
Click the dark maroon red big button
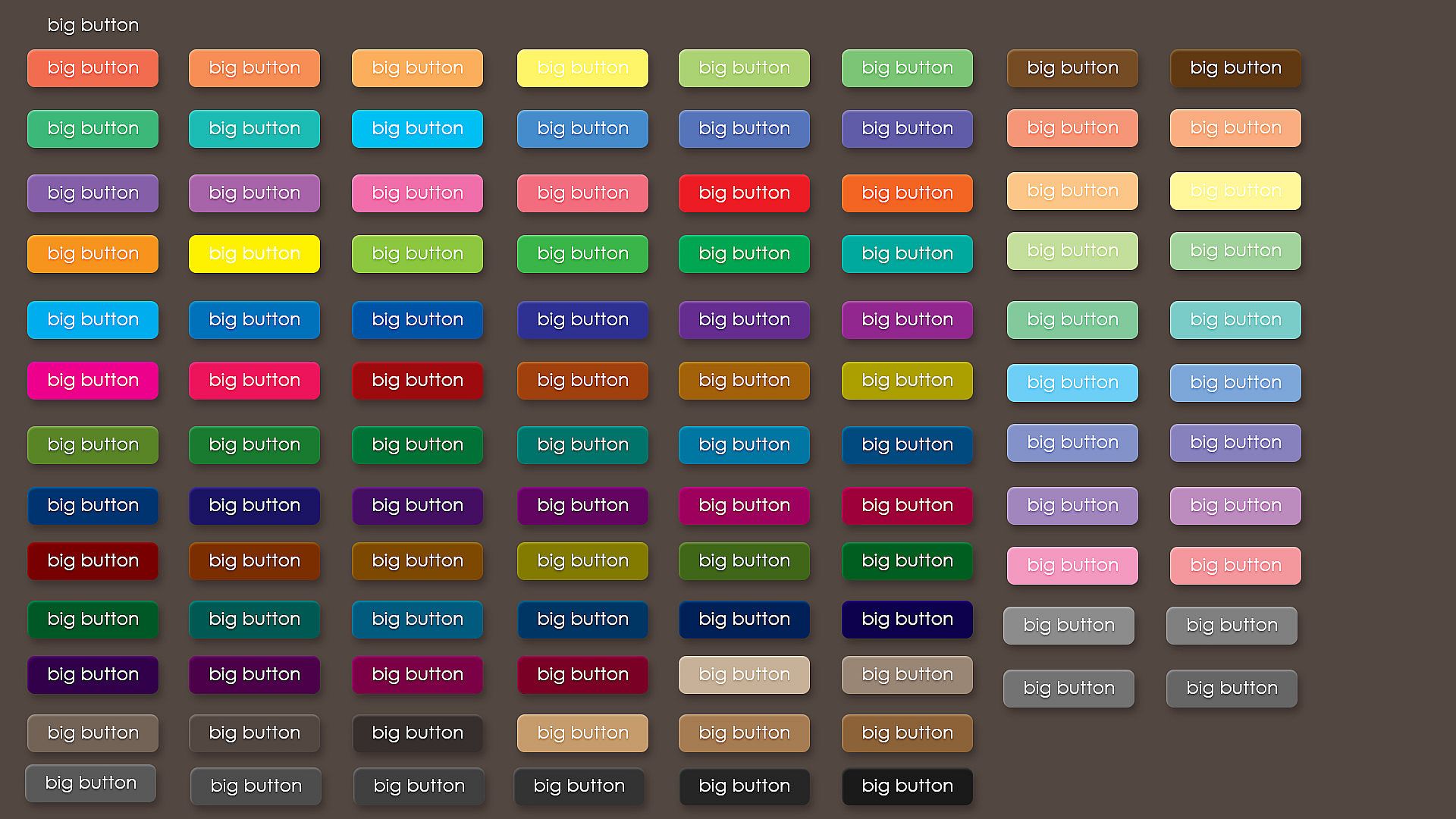(93, 560)
